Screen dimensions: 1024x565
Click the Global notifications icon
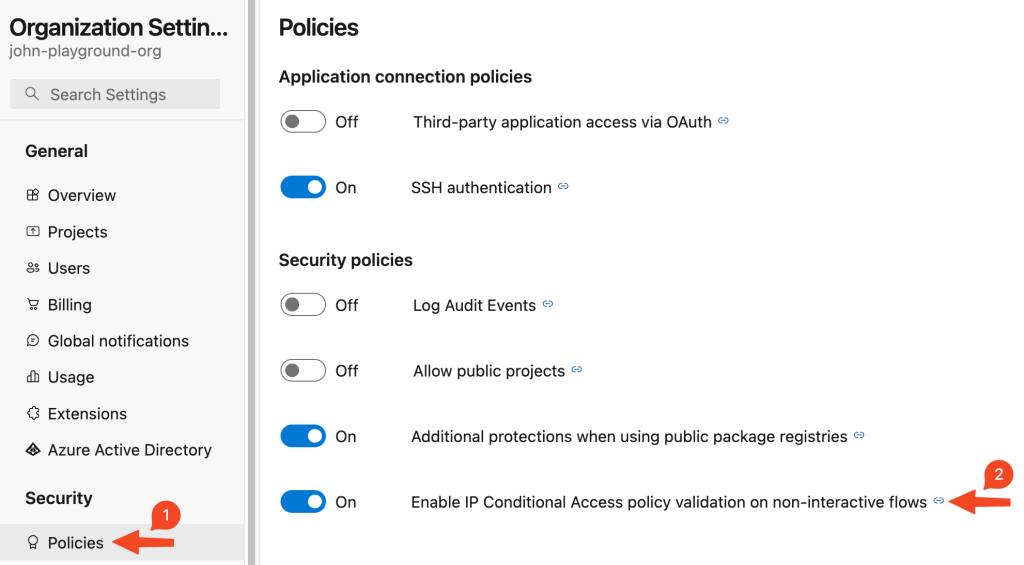(33, 341)
